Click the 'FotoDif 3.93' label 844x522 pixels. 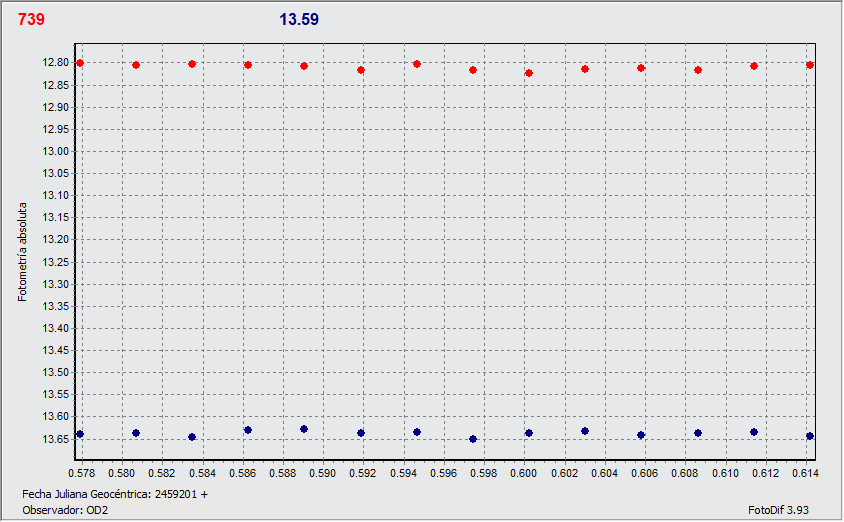pyautogui.click(x=778, y=510)
